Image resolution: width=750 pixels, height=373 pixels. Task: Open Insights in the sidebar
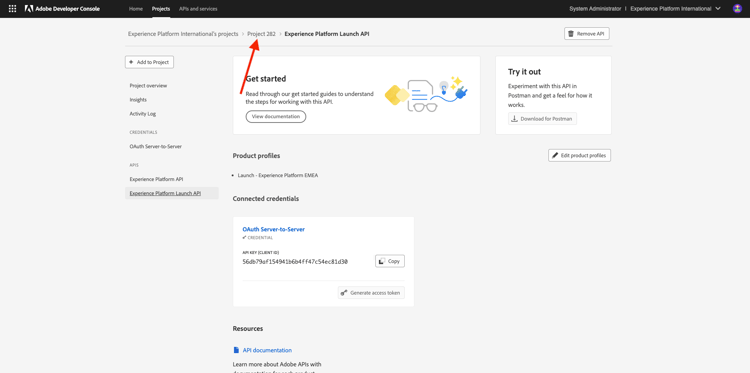tap(138, 99)
